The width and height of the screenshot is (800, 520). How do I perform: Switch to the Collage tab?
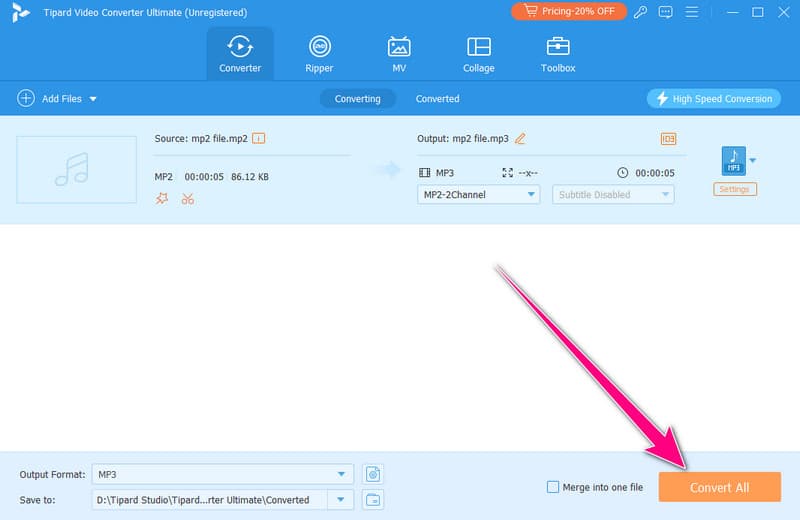click(x=479, y=54)
